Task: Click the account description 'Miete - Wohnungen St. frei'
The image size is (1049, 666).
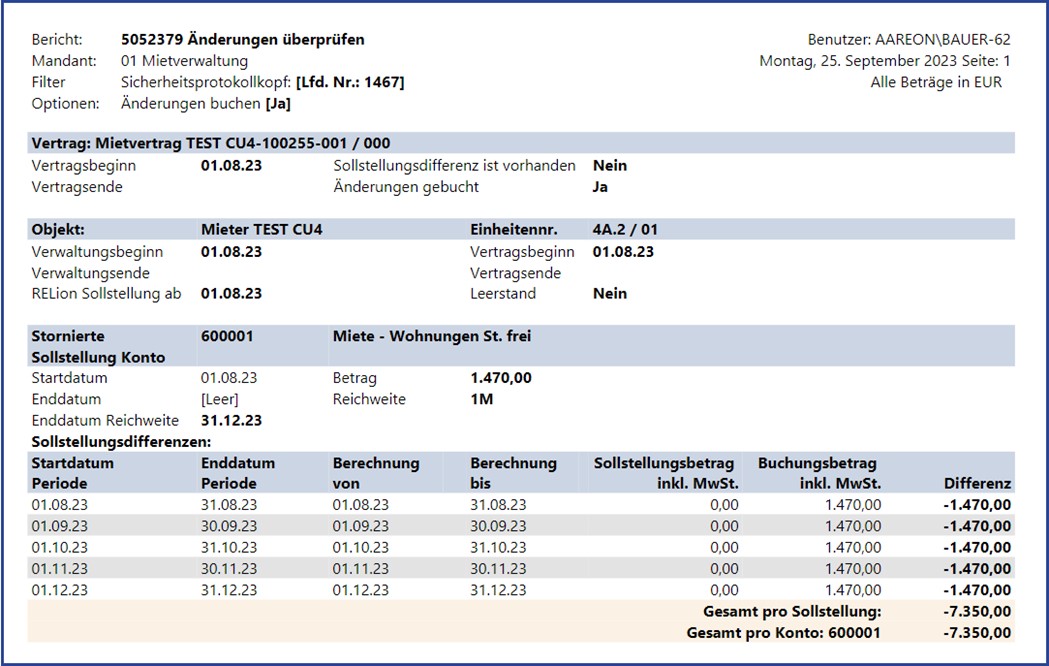Action: [x=431, y=337]
